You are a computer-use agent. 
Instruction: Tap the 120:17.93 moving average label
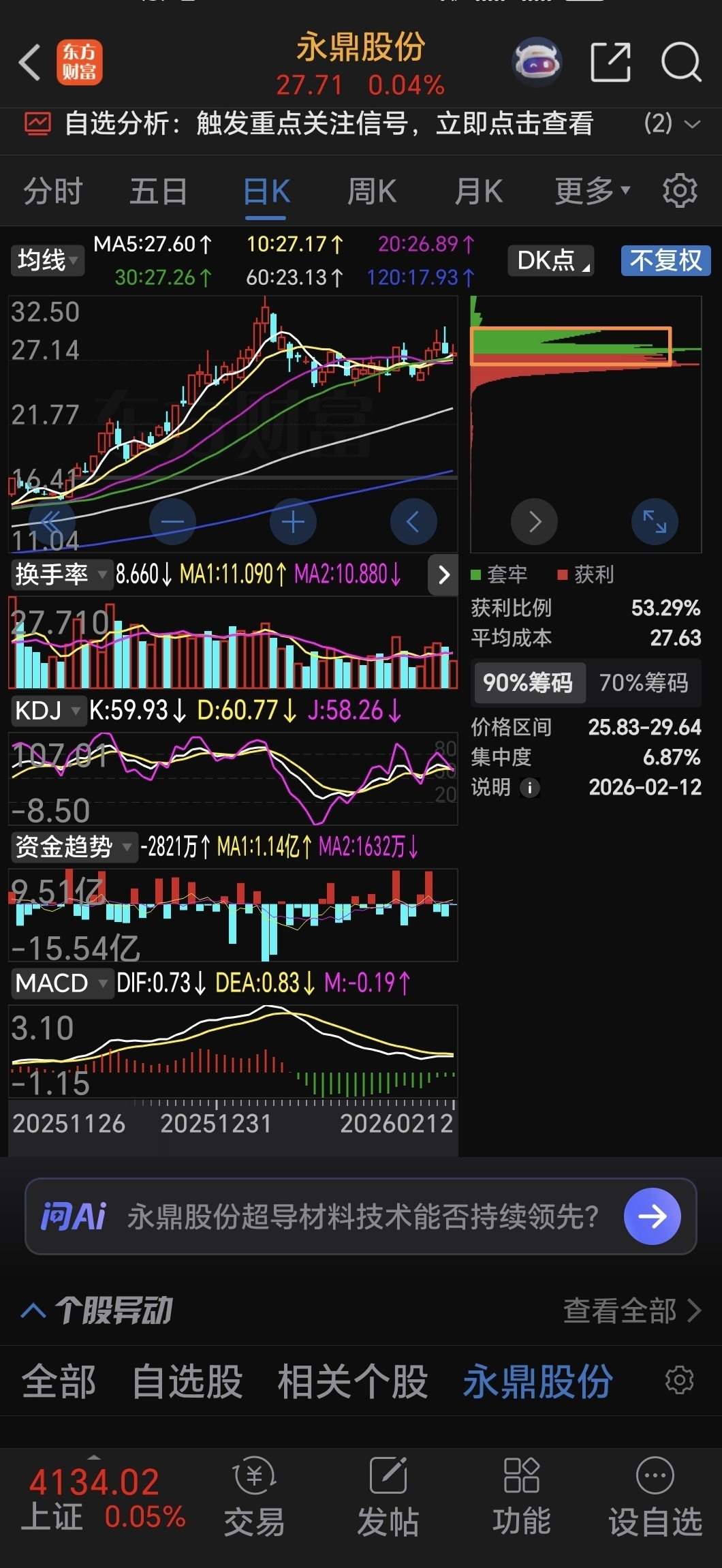(420, 277)
